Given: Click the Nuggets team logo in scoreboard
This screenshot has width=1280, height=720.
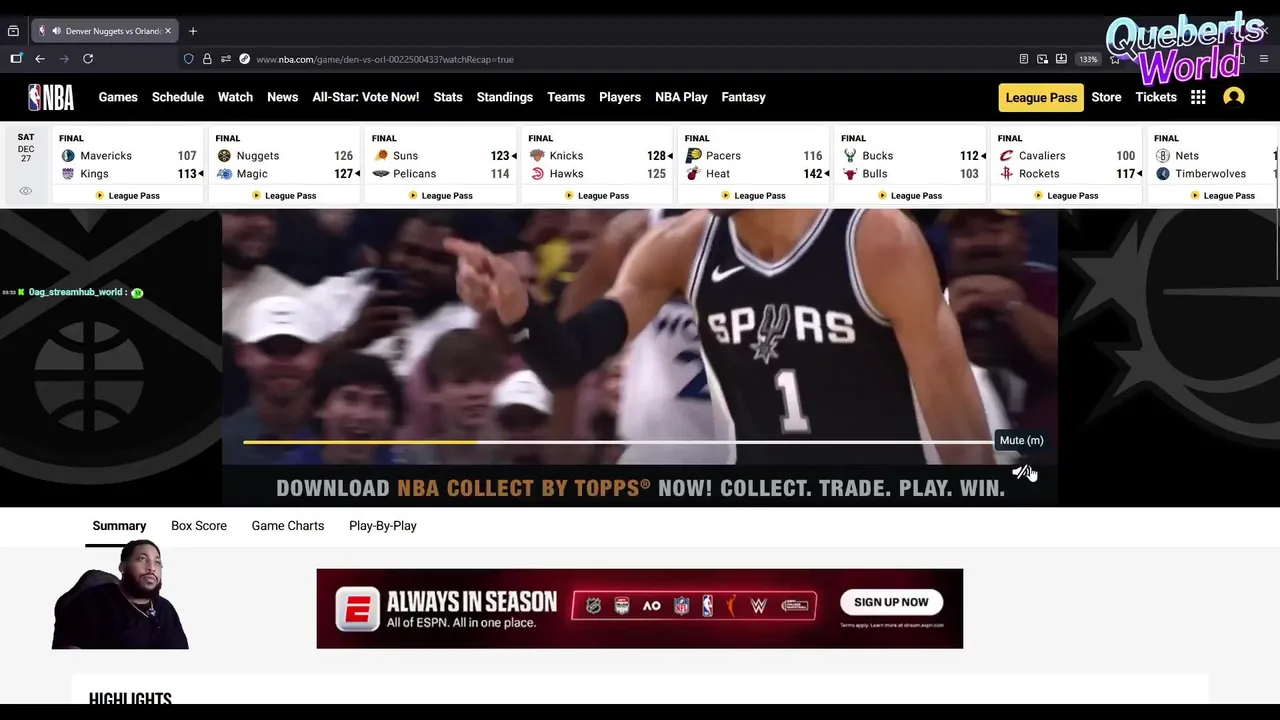Looking at the screenshot, I should tap(224, 156).
